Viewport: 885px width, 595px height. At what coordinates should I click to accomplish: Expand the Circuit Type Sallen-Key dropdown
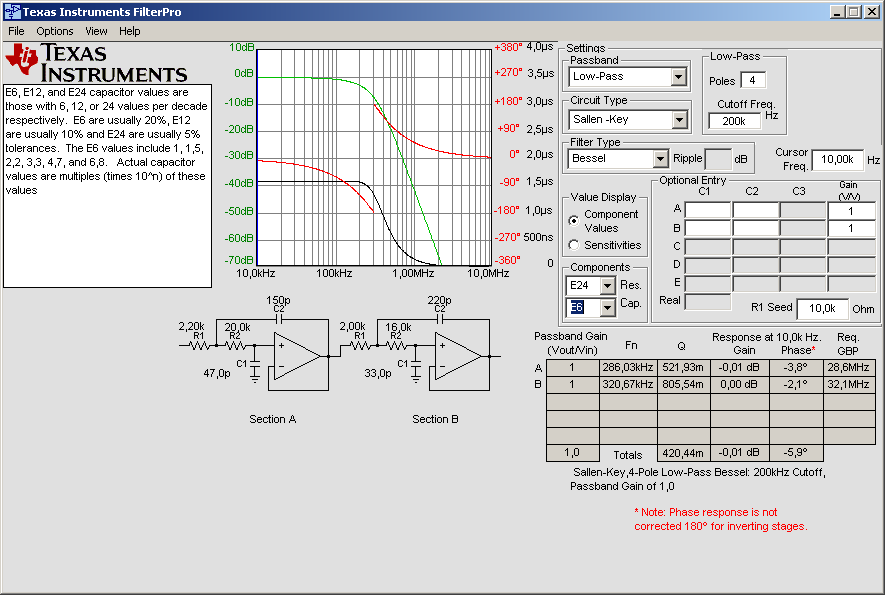point(678,120)
